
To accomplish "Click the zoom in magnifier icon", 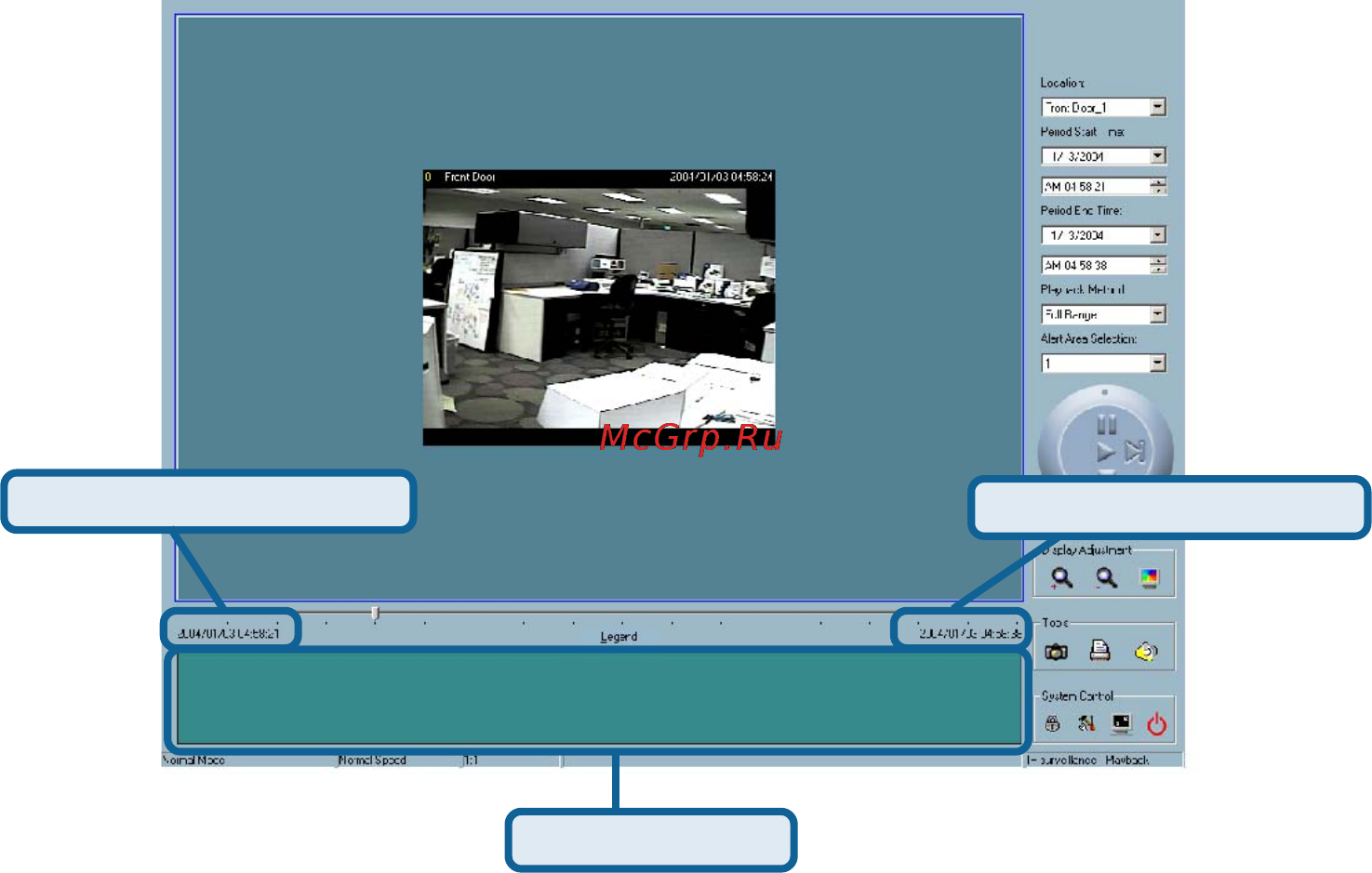I will pos(1061,578).
